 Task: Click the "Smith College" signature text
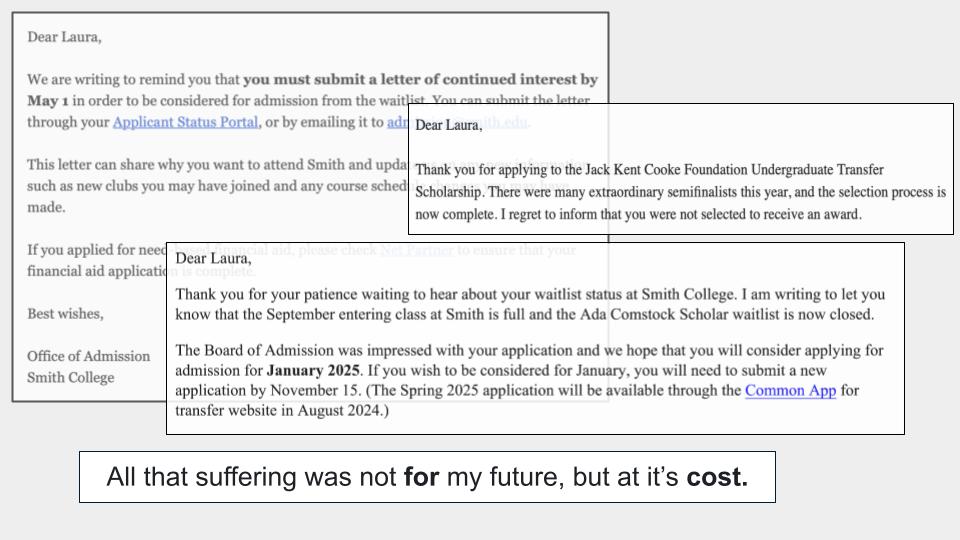pyautogui.click(x=71, y=377)
